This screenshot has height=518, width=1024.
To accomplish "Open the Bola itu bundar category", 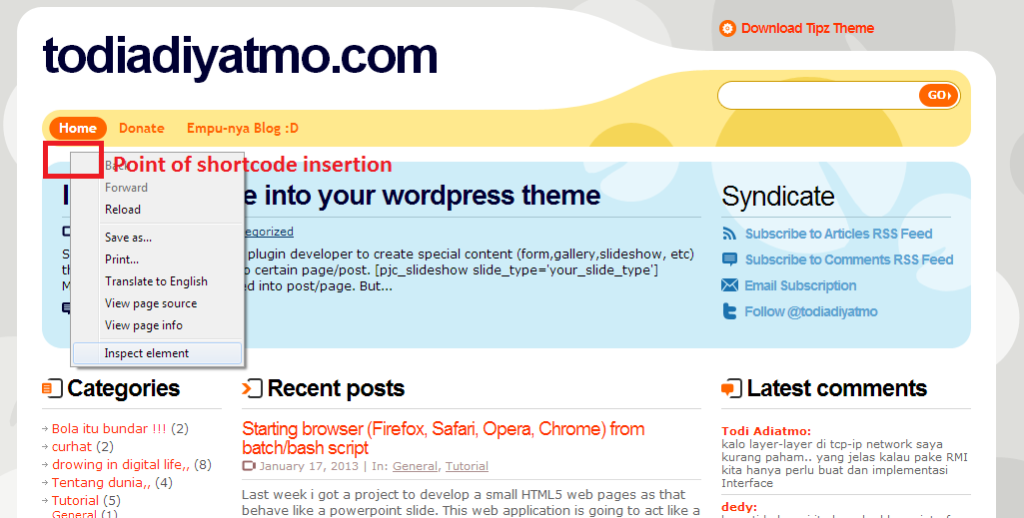I will point(109,429).
